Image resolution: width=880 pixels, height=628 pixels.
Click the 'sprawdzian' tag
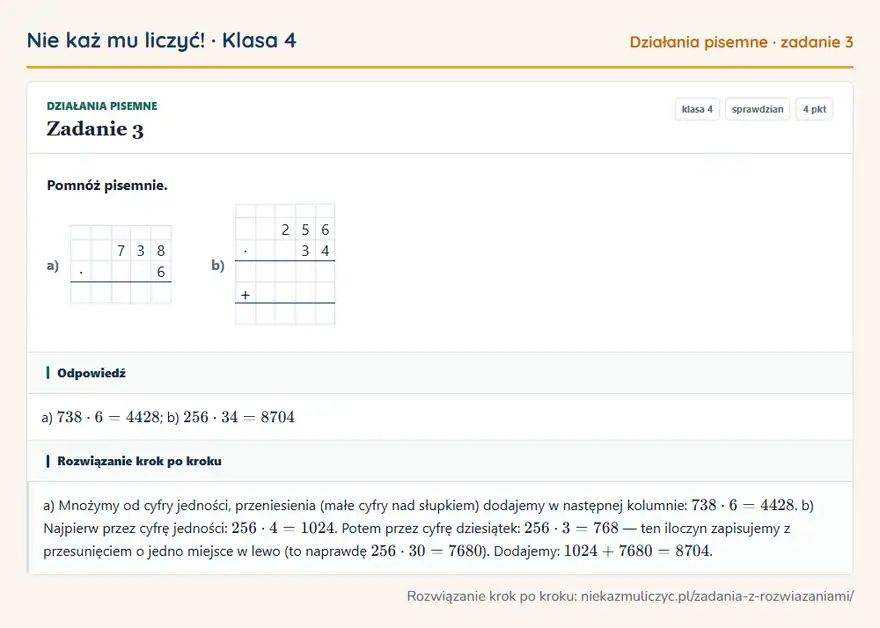coord(757,109)
